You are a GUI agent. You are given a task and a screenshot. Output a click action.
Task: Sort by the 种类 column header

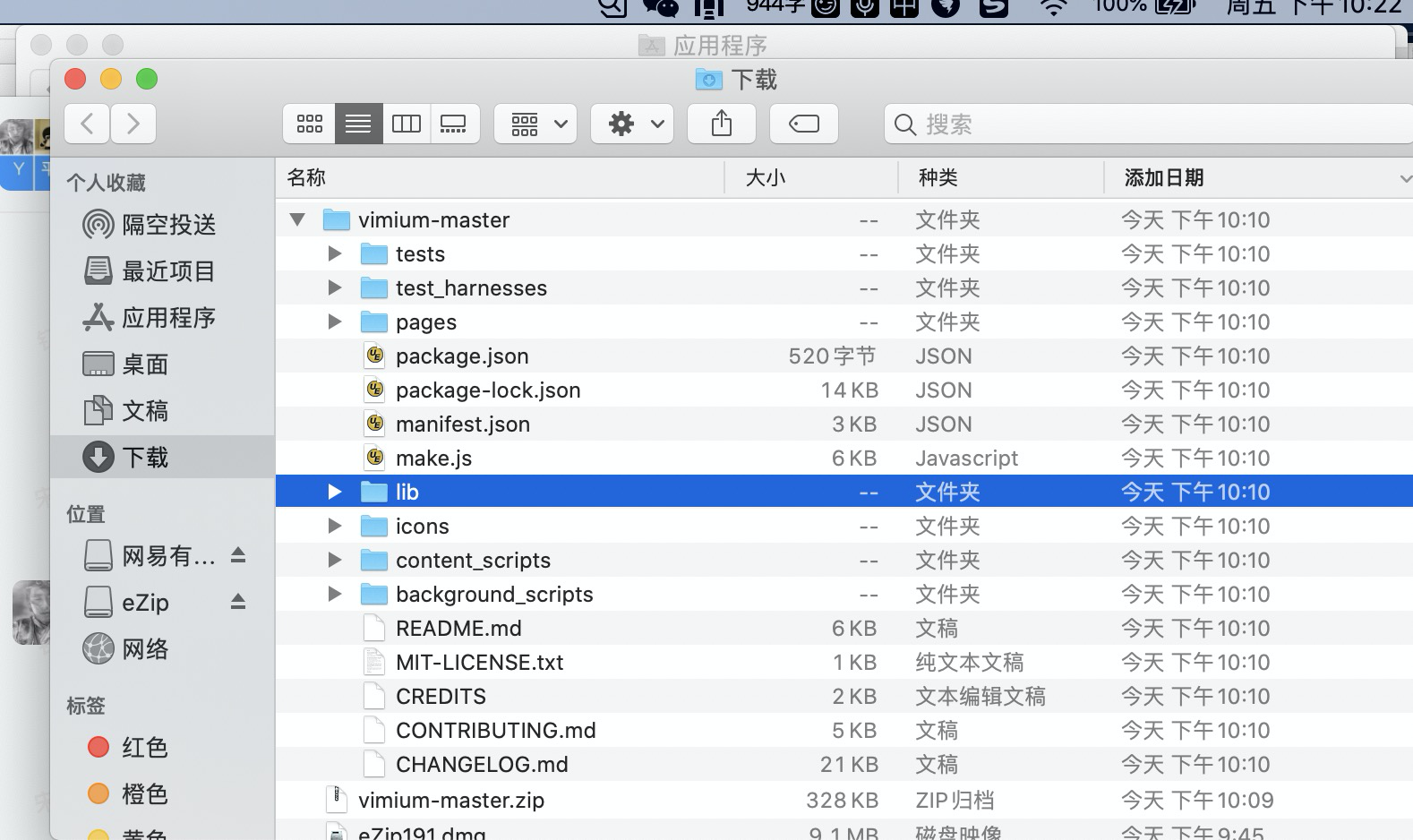(x=1001, y=177)
